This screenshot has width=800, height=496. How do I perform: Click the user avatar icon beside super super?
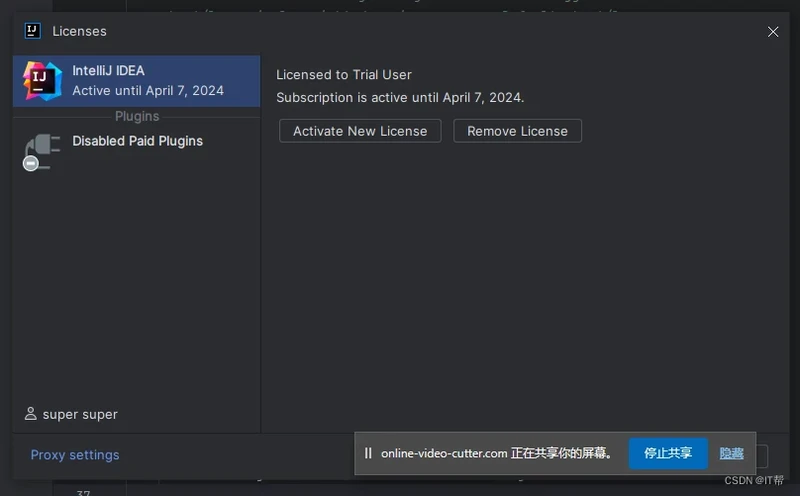pyautogui.click(x=31, y=414)
